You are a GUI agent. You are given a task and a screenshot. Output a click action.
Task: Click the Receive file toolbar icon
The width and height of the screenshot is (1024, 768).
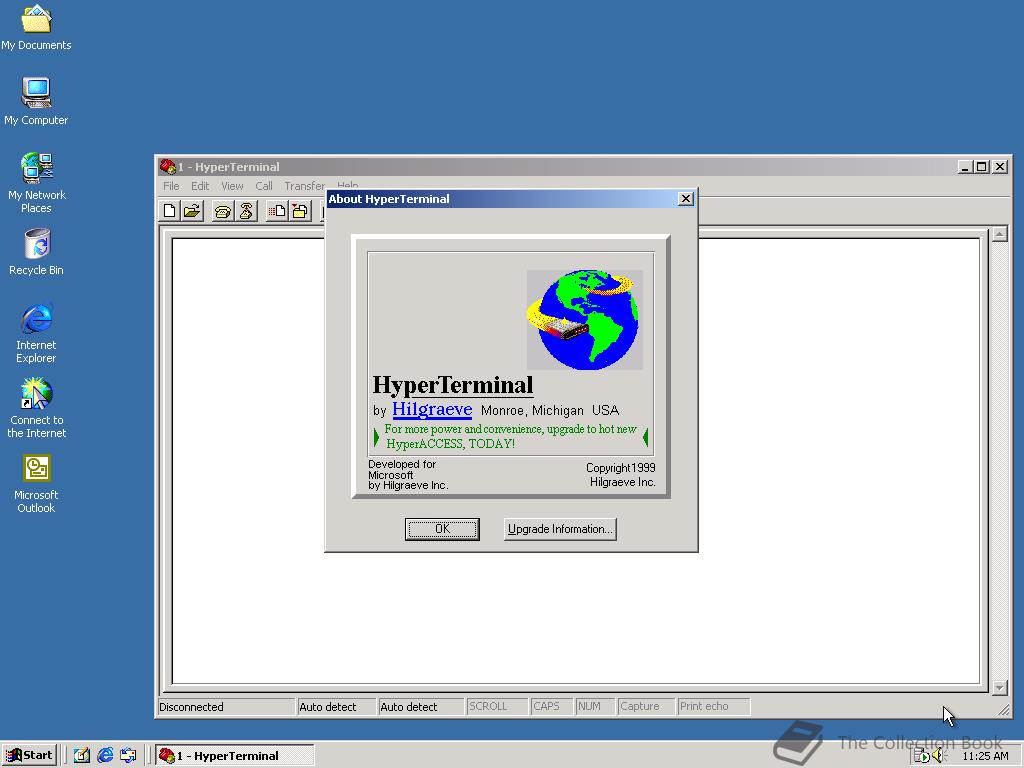tap(300, 211)
